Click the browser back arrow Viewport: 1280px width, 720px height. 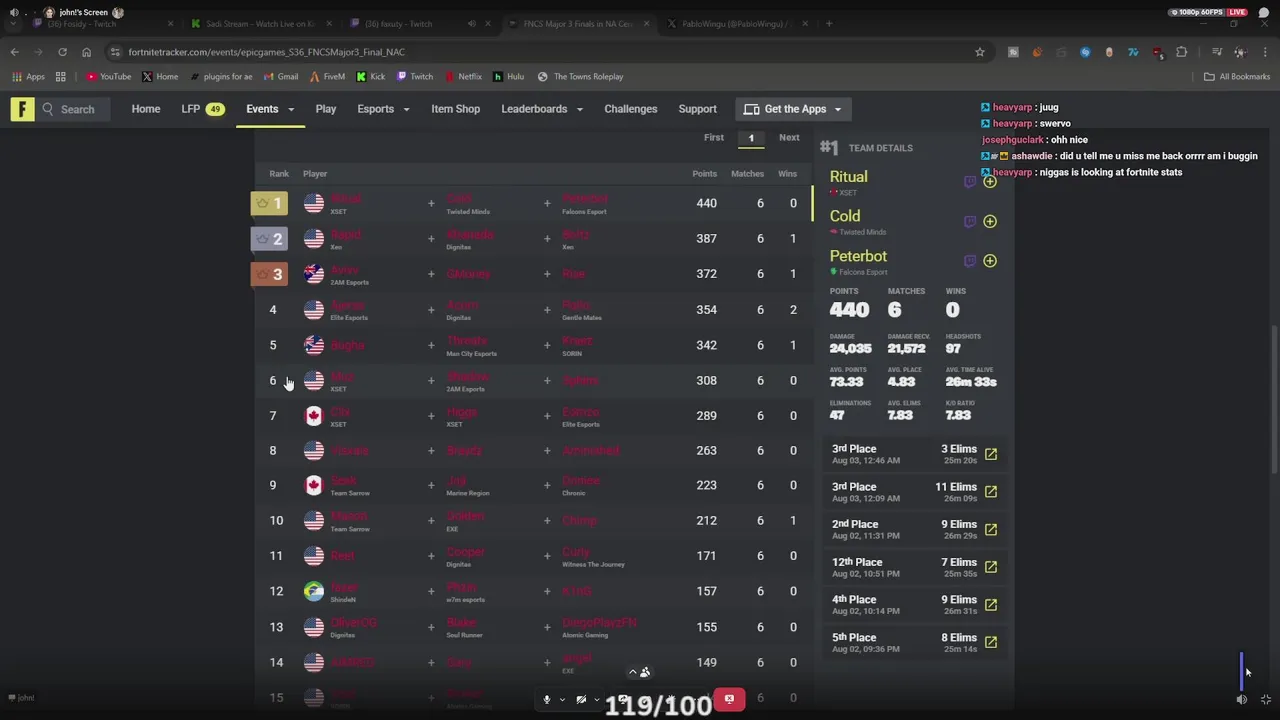(x=14, y=52)
